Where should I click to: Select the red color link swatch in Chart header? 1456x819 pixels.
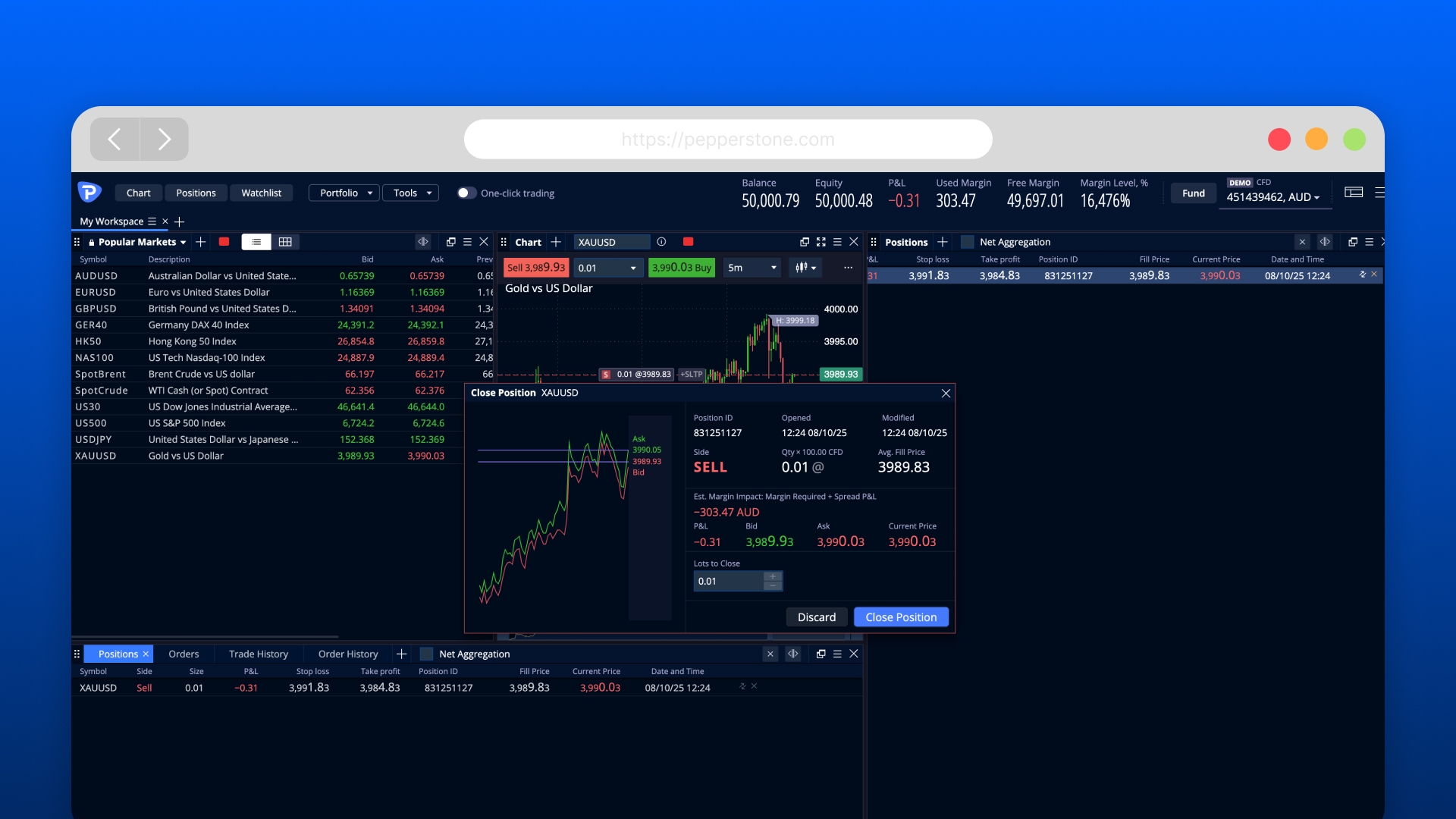(688, 242)
